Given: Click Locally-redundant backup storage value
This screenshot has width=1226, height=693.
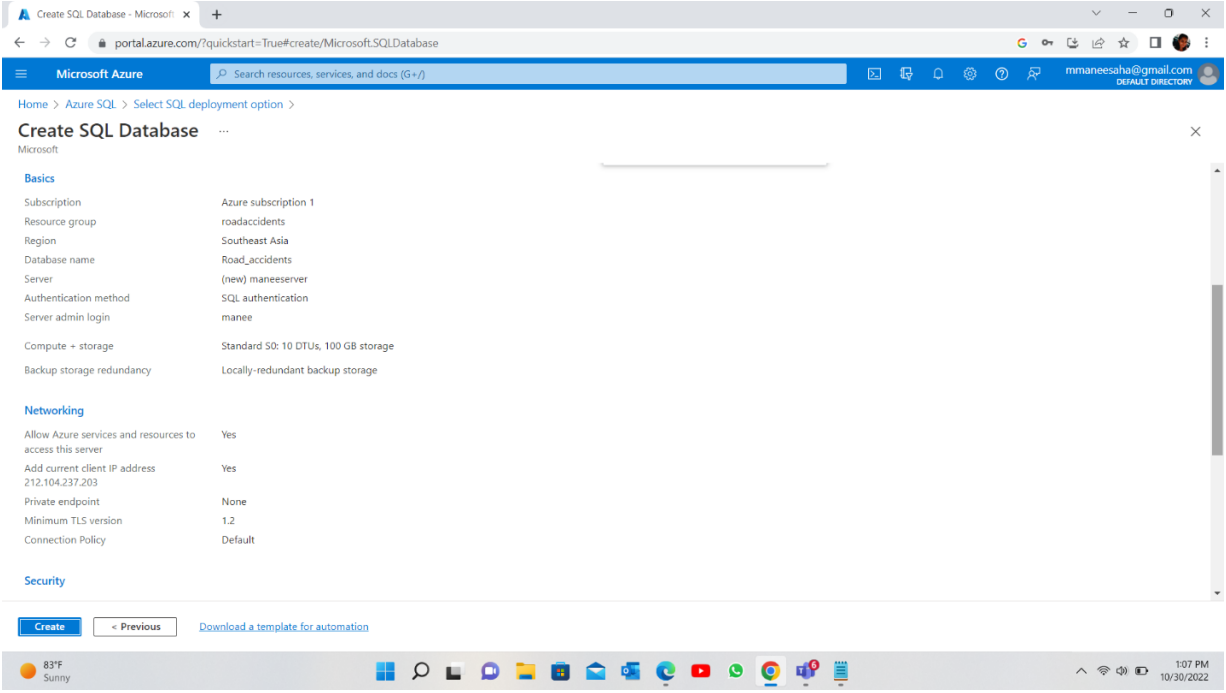Looking at the screenshot, I should [x=300, y=370].
